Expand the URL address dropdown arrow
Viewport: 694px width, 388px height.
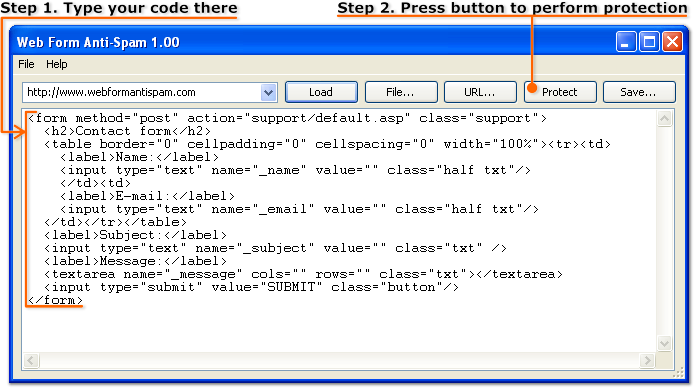[268, 92]
